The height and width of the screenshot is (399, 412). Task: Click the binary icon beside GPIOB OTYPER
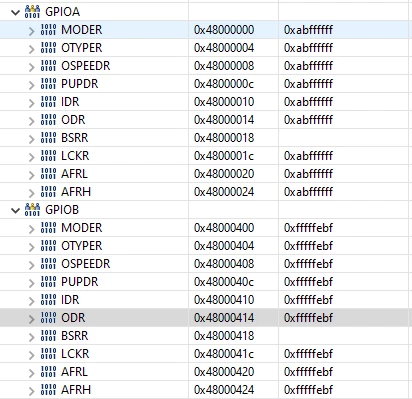pos(48,246)
